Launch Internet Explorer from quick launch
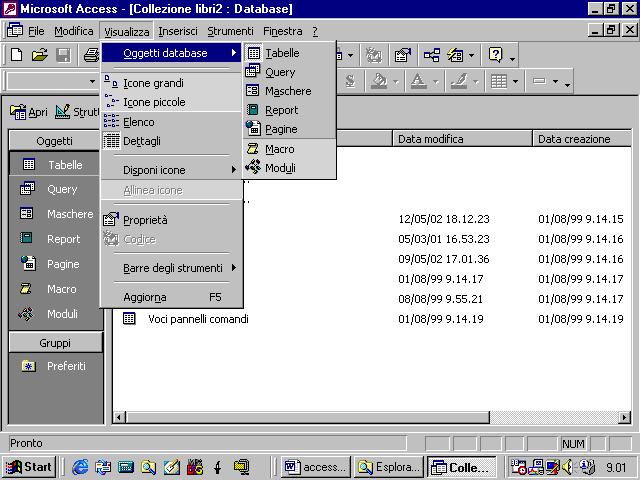Screen dimensions: 640x480 (80, 467)
